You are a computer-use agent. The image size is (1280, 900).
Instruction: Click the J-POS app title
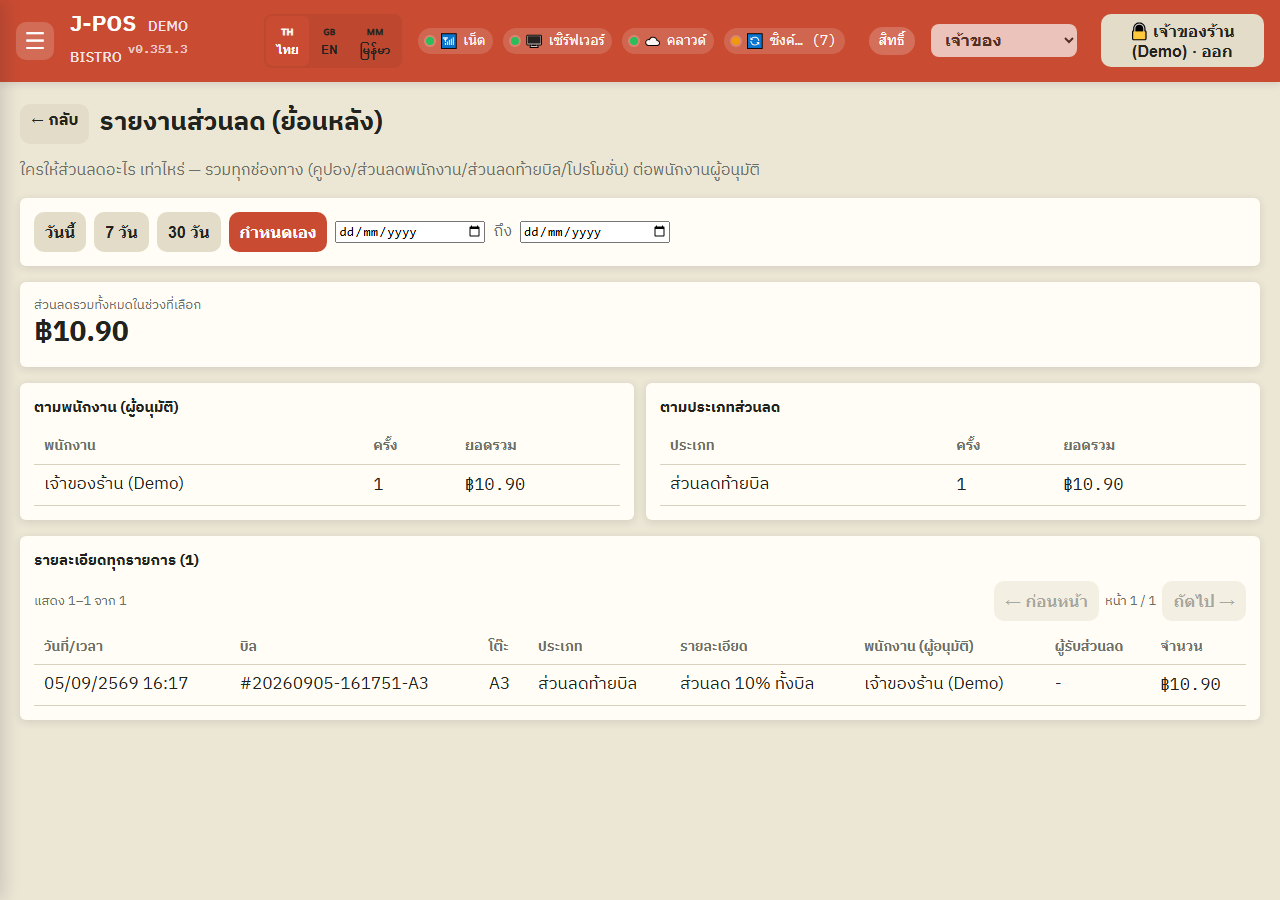coord(103,25)
